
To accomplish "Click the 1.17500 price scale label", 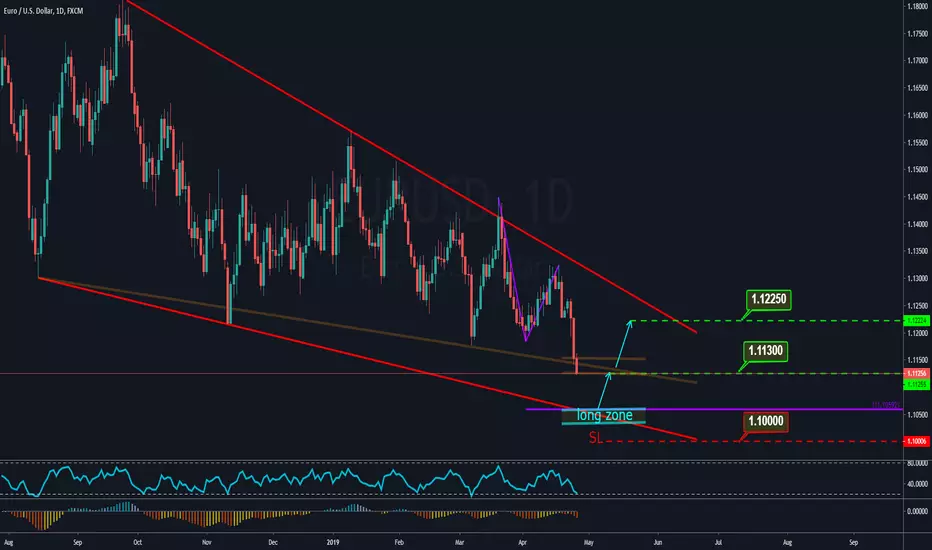I will pyautogui.click(x=917, y=34).
